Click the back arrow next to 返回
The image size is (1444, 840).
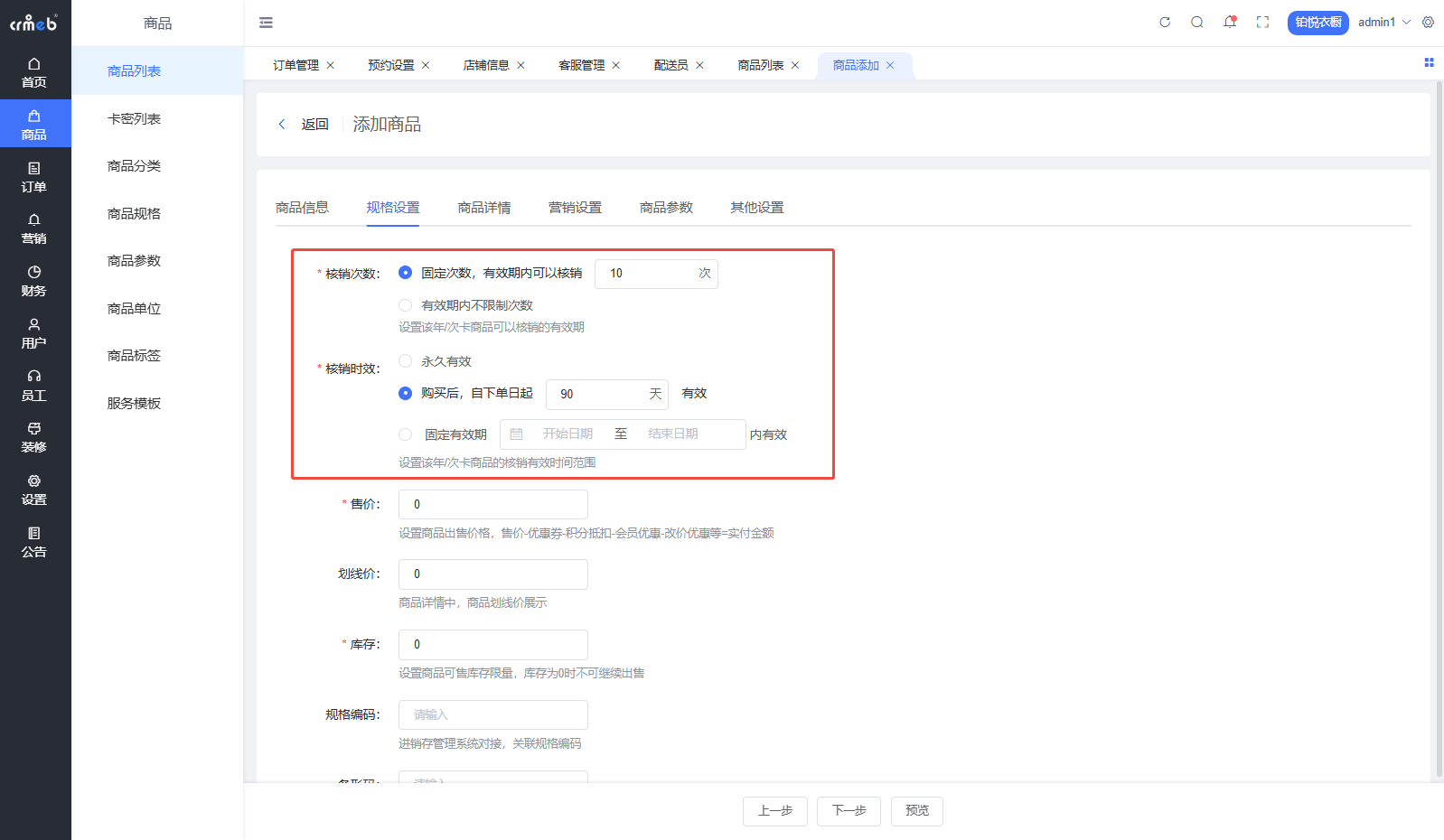coord(282,125)
